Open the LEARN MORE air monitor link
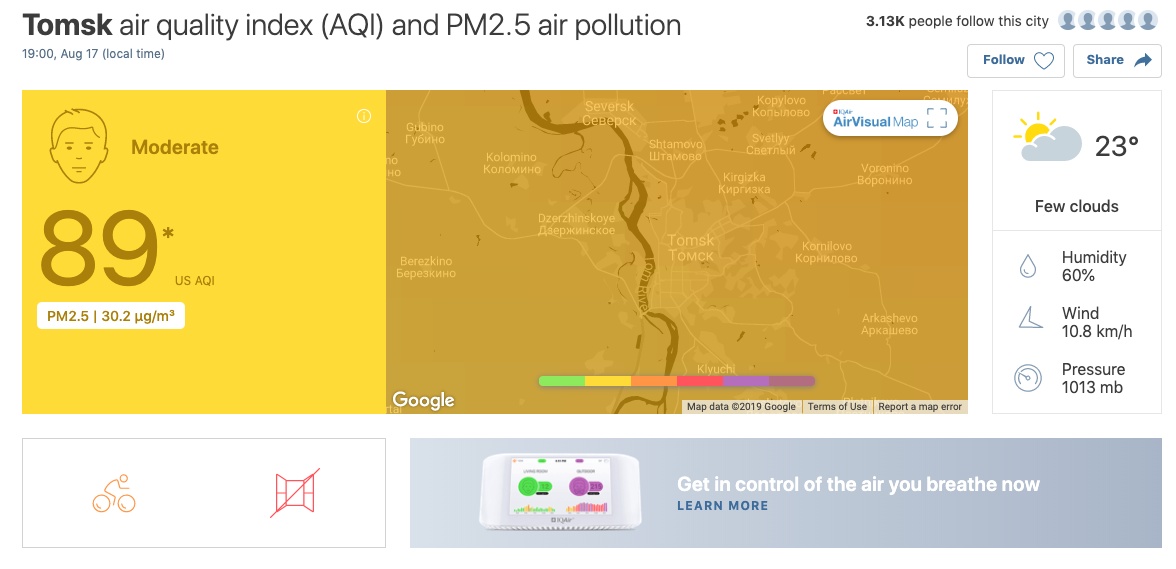Image resolution: width=1176 pixels, height=569 pixels. coord(722,506)
